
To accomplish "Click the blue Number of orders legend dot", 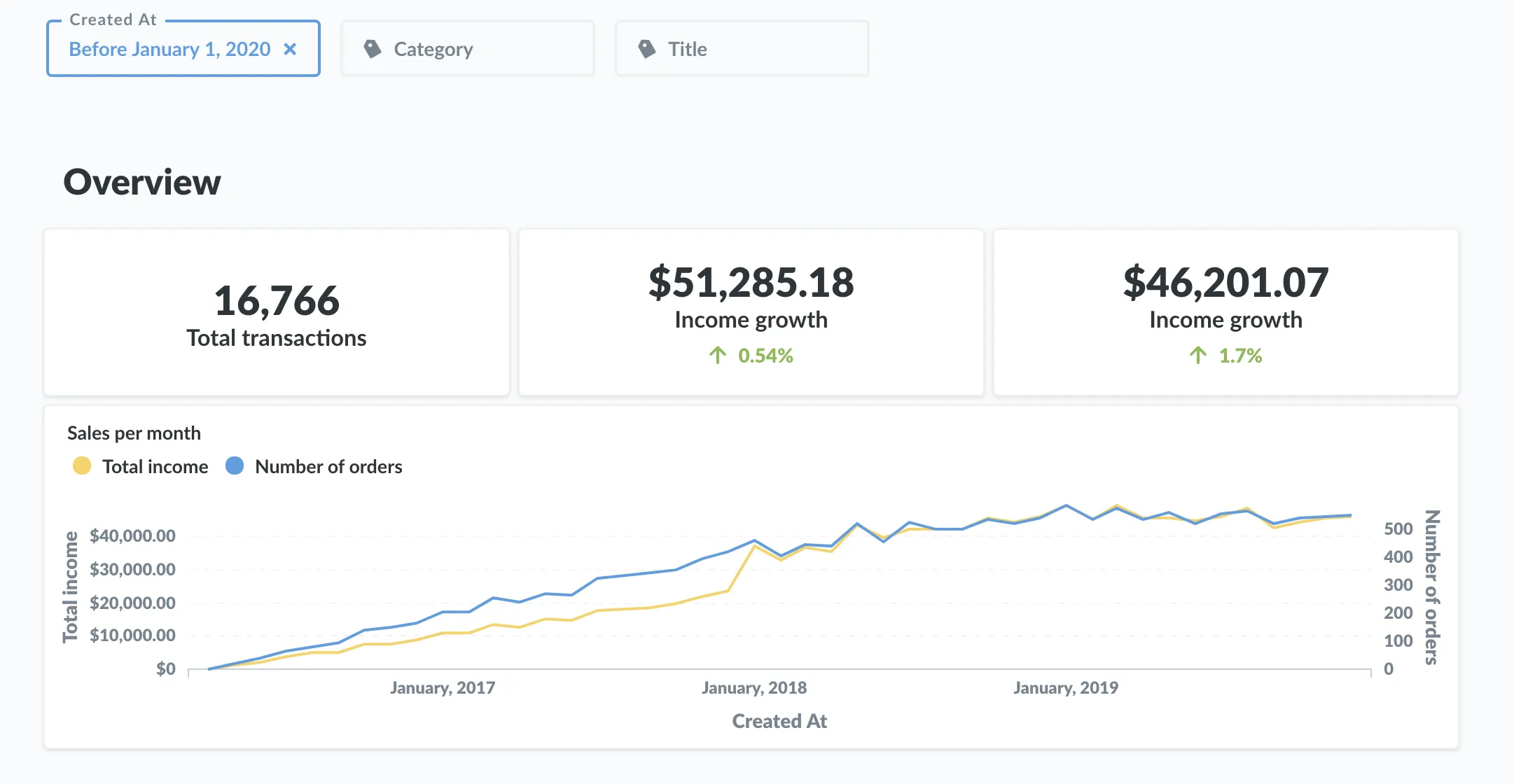I will [236, 466].
